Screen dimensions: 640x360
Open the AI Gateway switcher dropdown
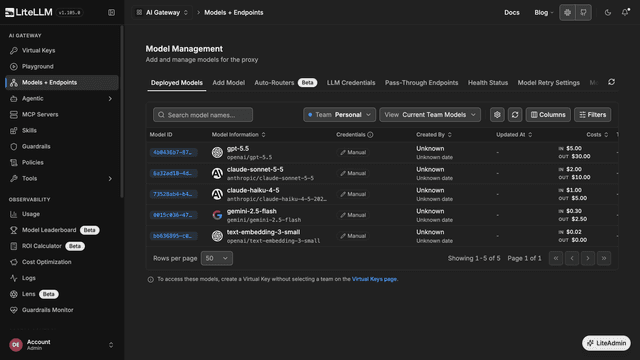(162, 13)
